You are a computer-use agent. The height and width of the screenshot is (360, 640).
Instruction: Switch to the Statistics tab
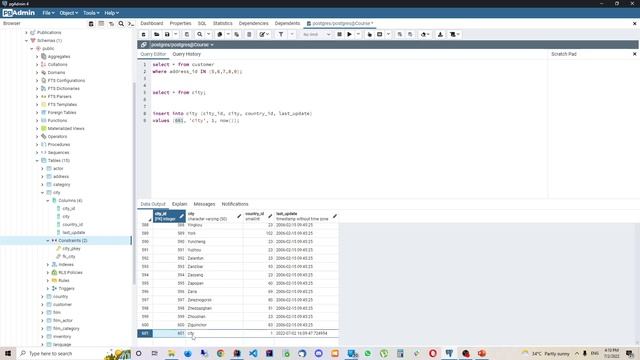click(222, 24)
